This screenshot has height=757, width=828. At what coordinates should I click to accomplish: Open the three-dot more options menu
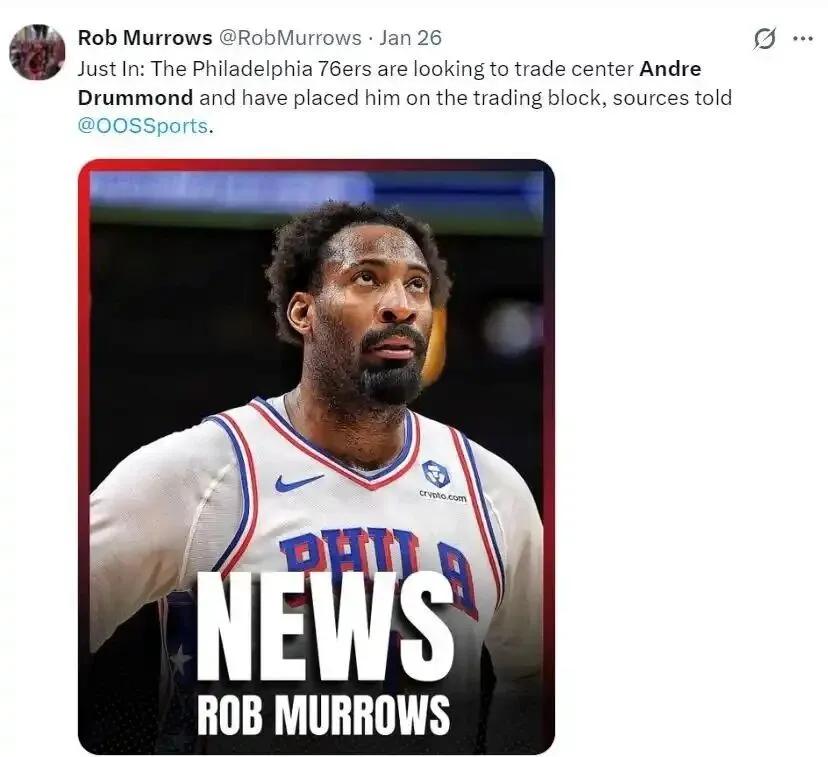tap(803, 38)
